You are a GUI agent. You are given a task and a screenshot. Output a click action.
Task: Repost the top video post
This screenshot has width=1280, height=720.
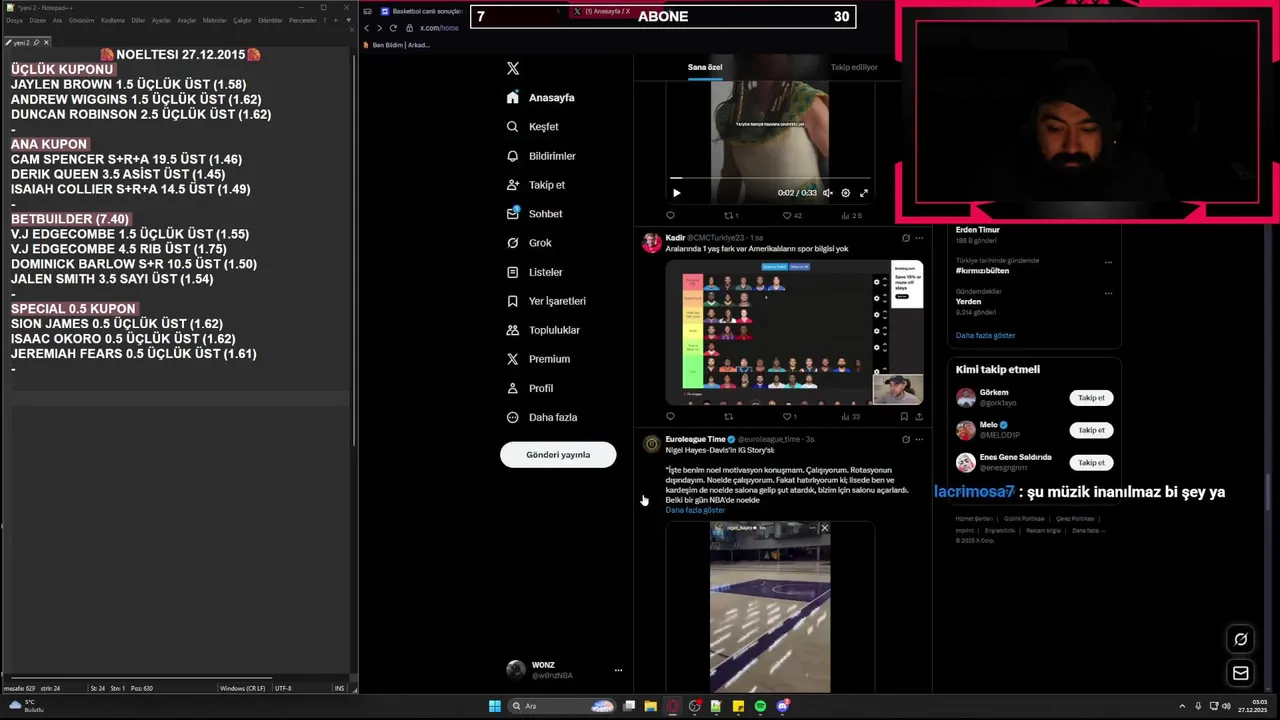[731, 215]
